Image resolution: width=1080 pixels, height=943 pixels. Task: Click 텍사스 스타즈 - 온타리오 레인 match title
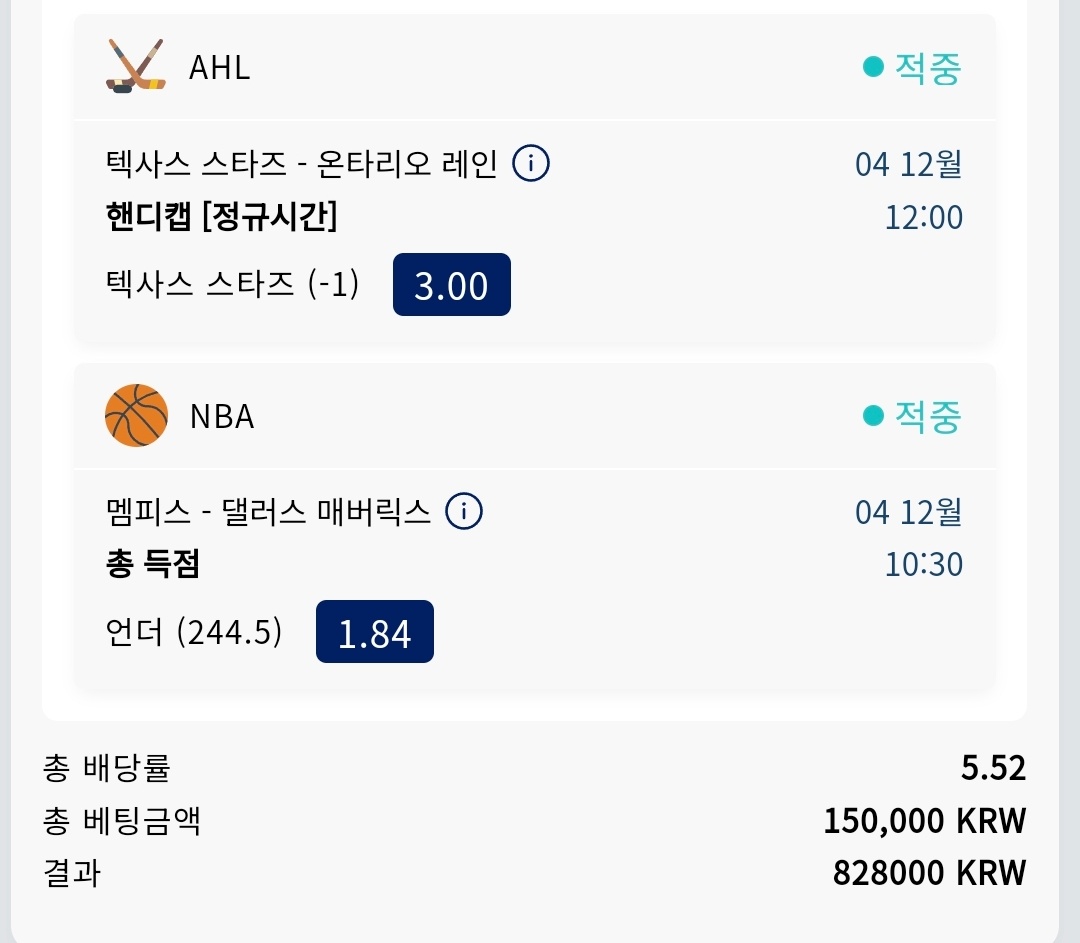301,163
